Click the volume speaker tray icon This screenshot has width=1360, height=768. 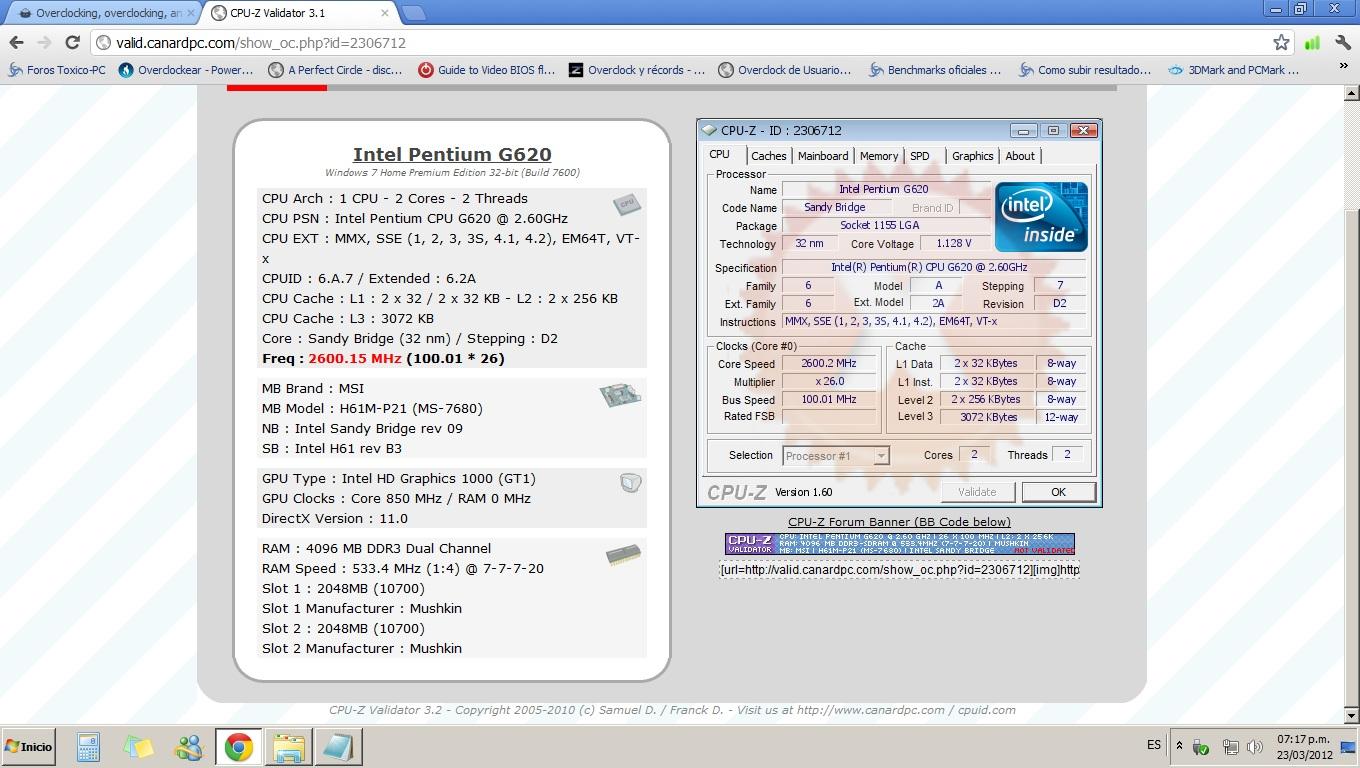coord(1255,747)
